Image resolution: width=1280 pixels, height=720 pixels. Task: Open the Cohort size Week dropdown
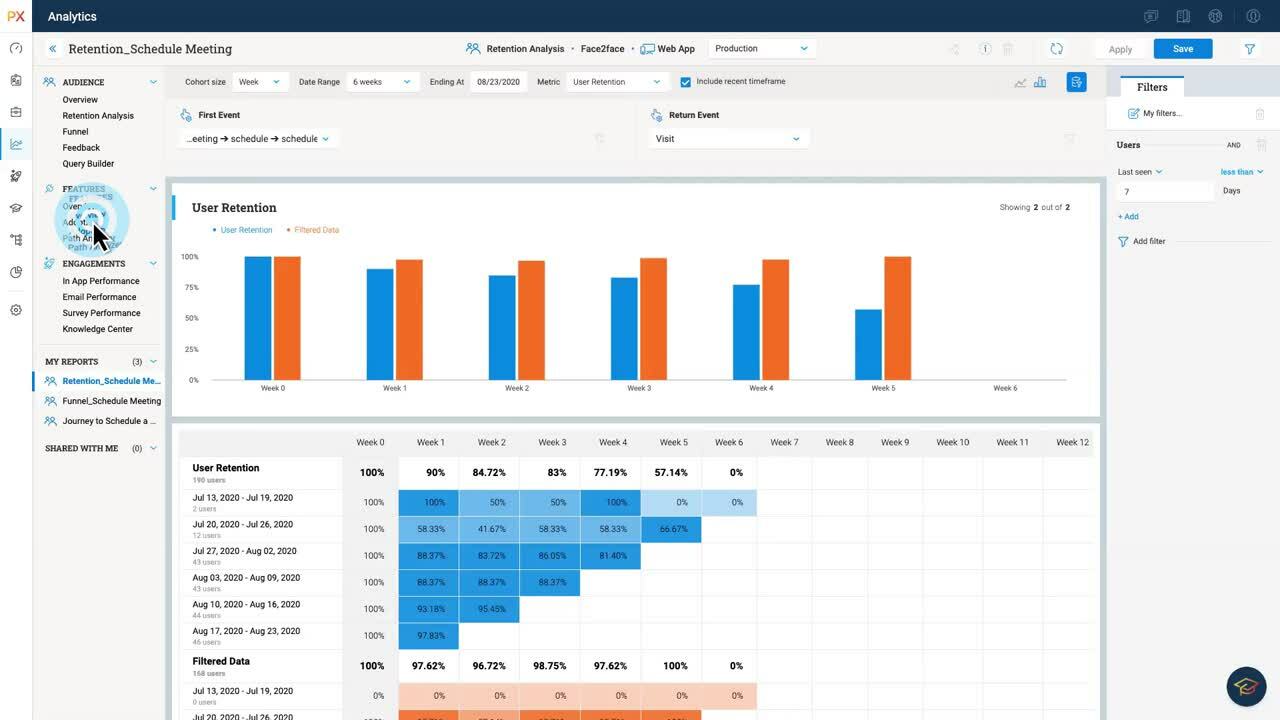[x=260, y=82]
